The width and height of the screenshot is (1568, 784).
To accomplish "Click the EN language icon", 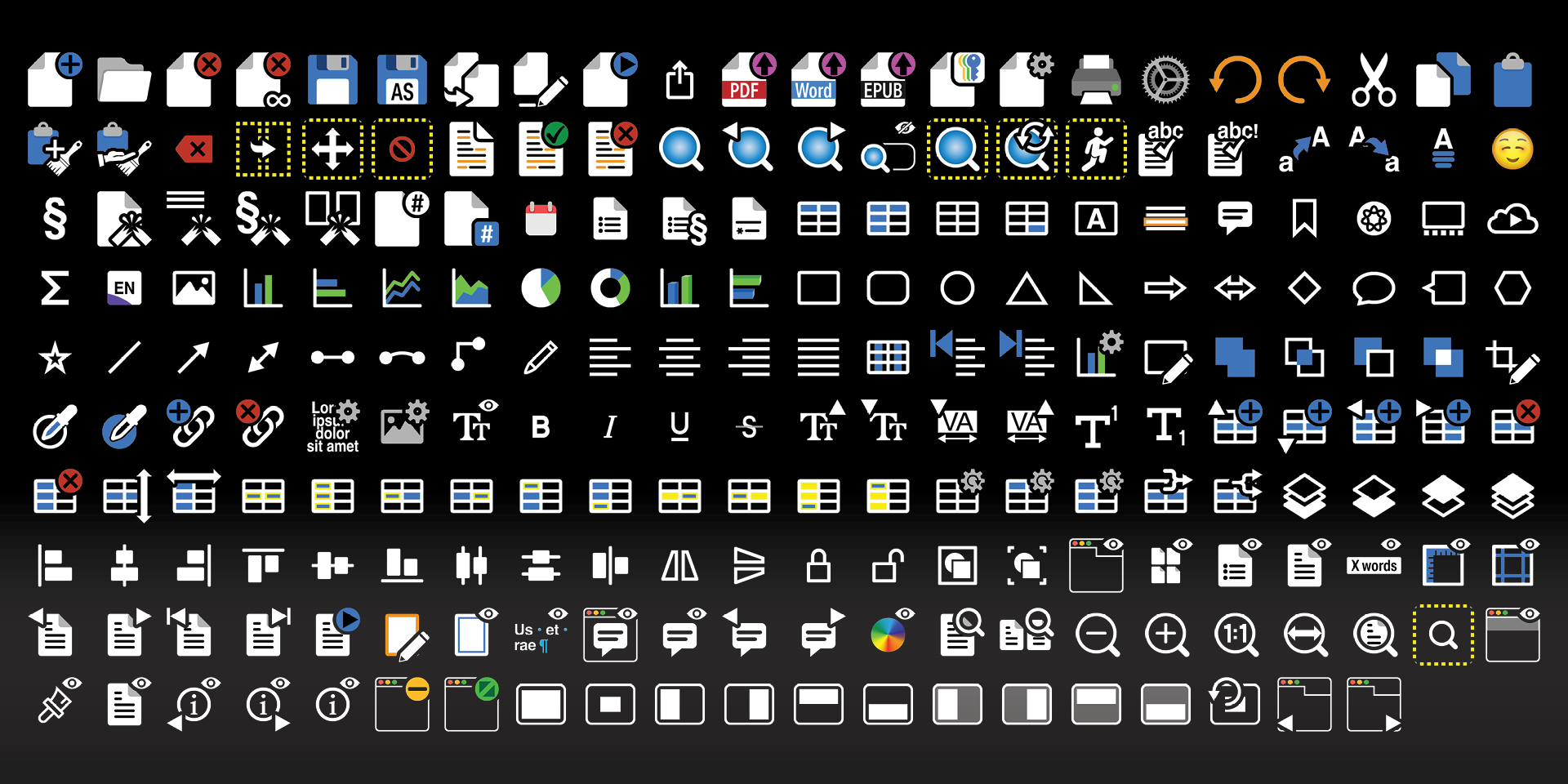I will click(124, 288).
